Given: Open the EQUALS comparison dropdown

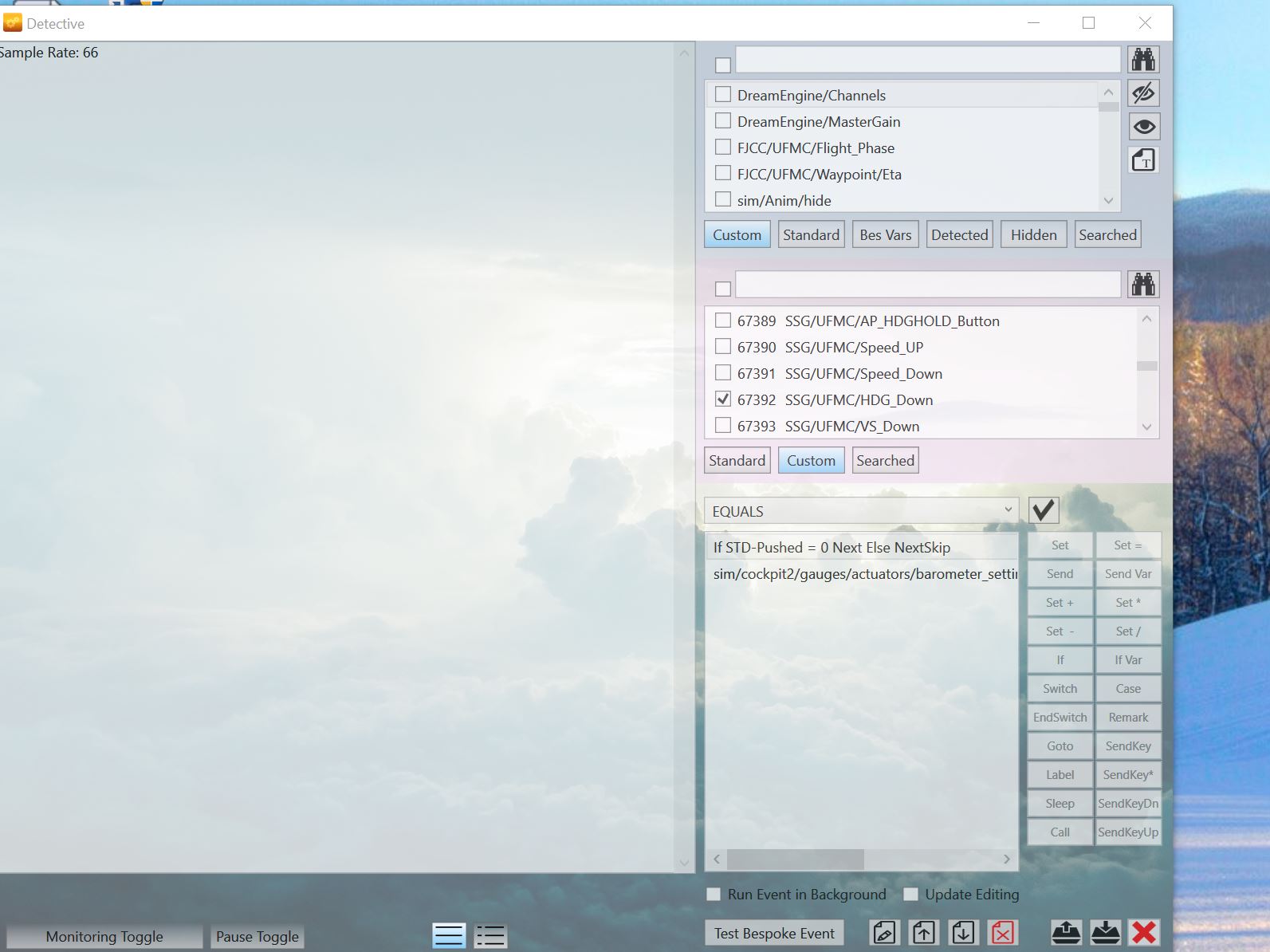Looking at the screenshot, I should pos(861,511).
